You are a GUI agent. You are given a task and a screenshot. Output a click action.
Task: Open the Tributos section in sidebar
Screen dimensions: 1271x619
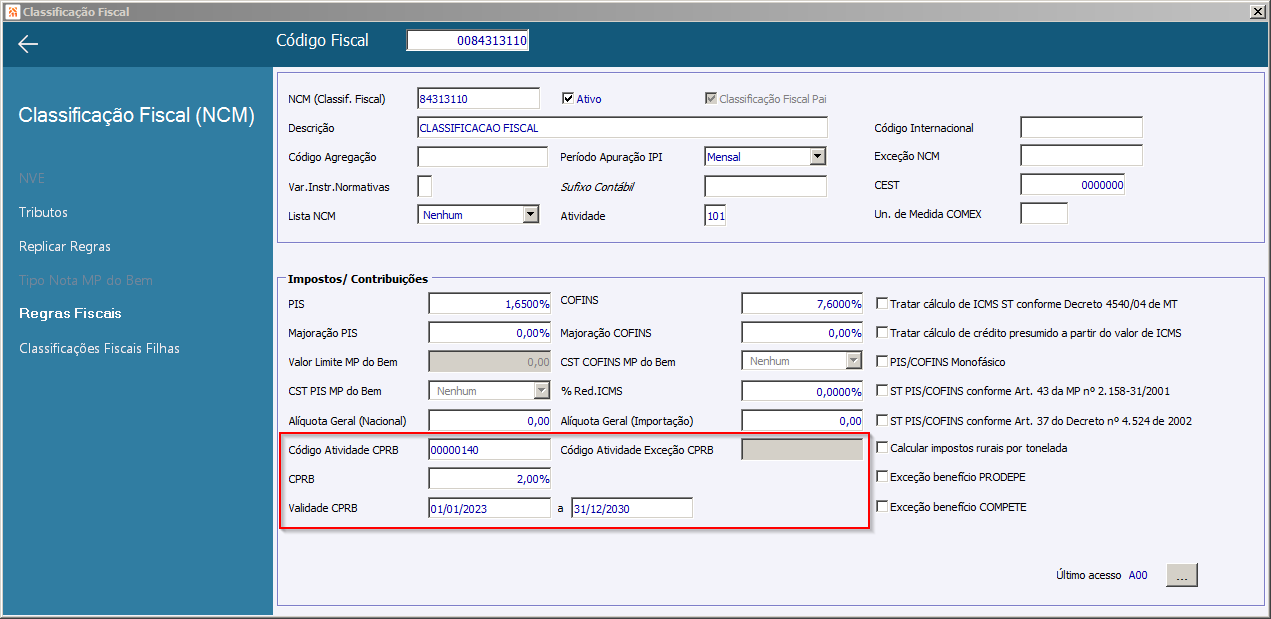pyautogui.click(x=43, y=212)
